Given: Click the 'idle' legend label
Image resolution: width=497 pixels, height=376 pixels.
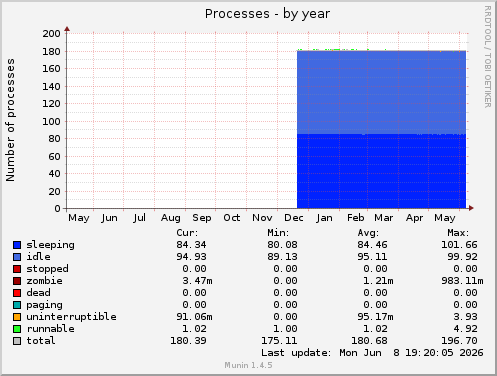Looking at the screenshot, I should (x=38, y=257).
